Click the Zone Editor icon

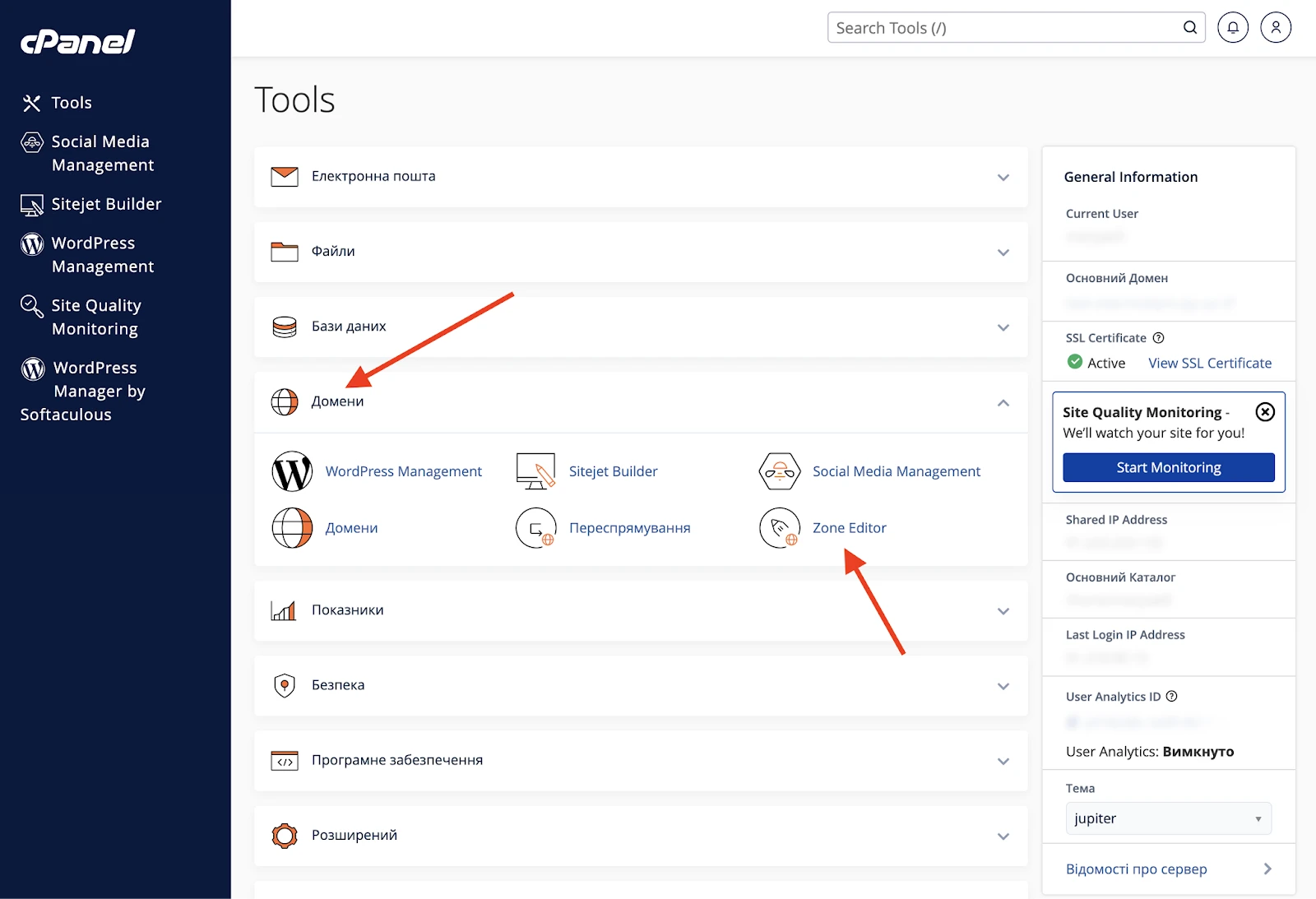coord(780,528)
